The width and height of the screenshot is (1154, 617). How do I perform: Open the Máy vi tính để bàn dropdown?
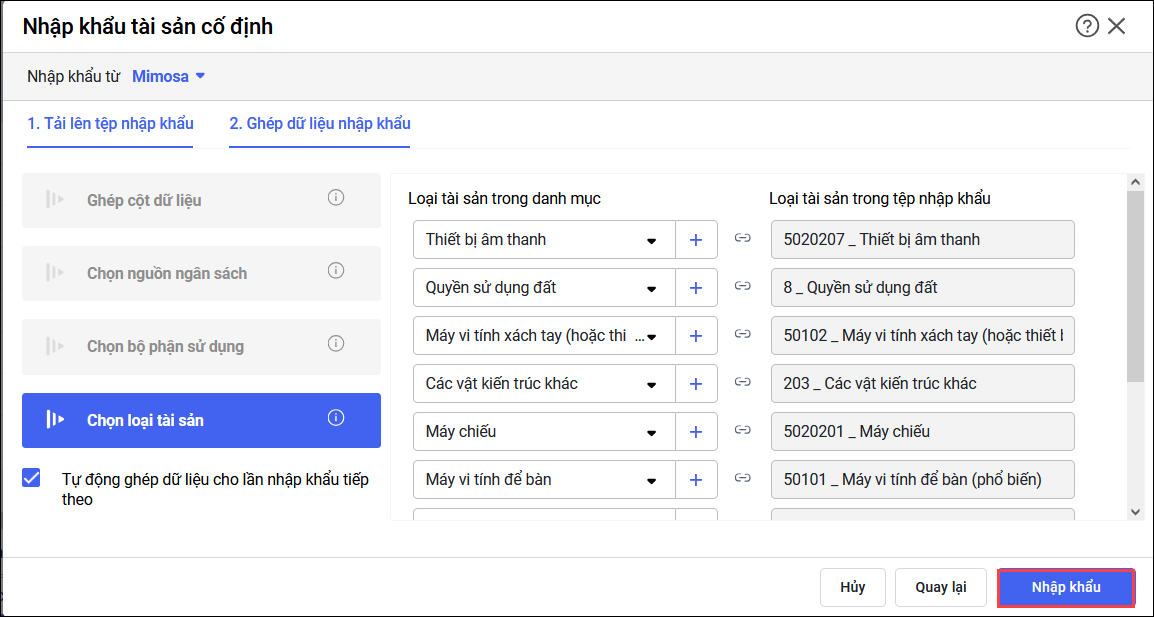point(651,481)
